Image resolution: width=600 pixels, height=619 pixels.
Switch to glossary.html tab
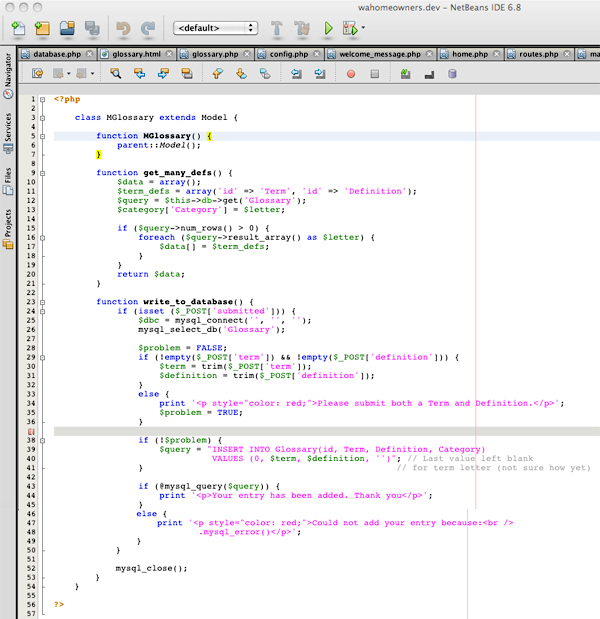coord(137,54)
